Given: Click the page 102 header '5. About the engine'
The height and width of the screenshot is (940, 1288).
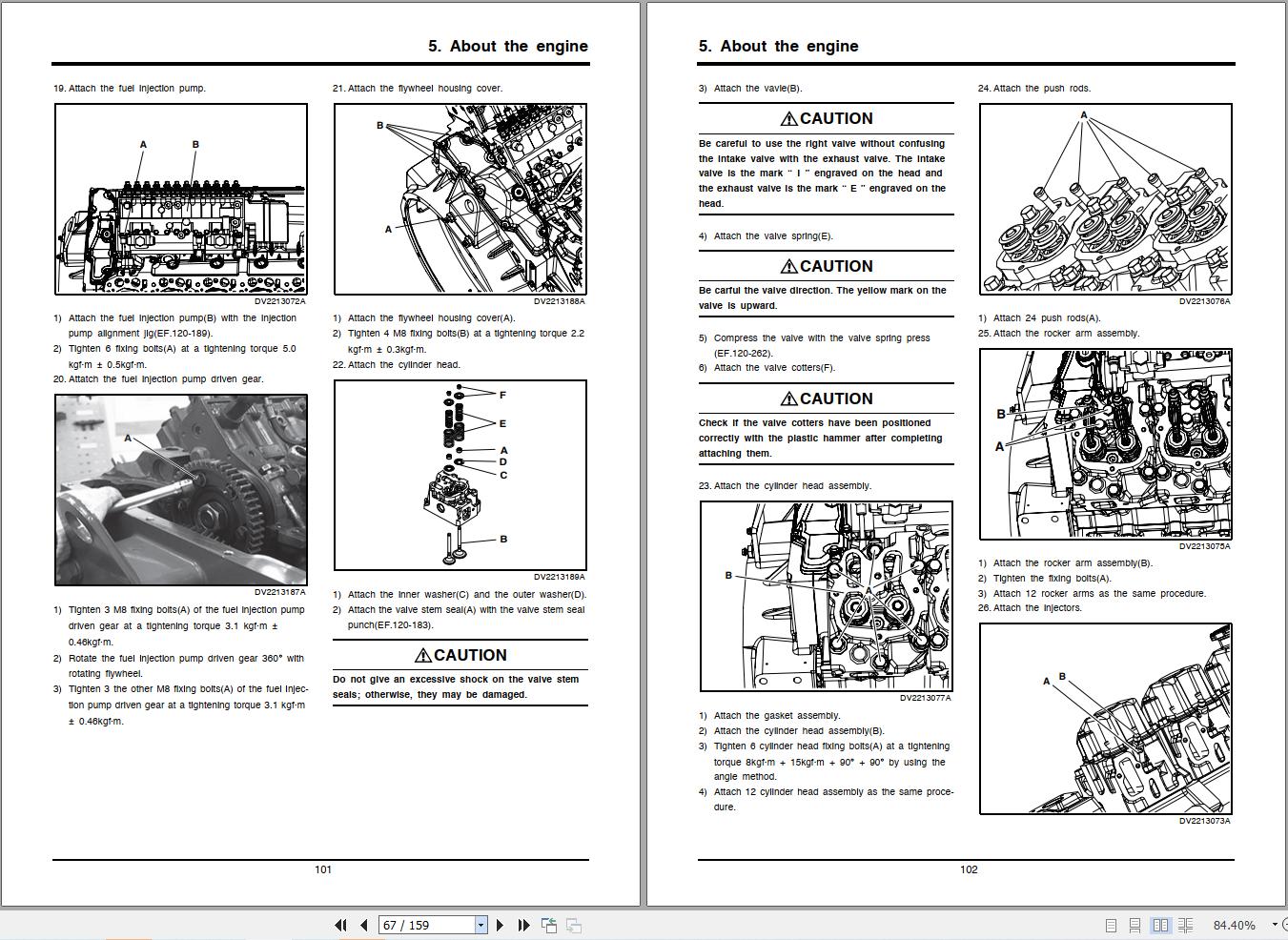Looking at the screenshot, I should click(x=778, y=46).
